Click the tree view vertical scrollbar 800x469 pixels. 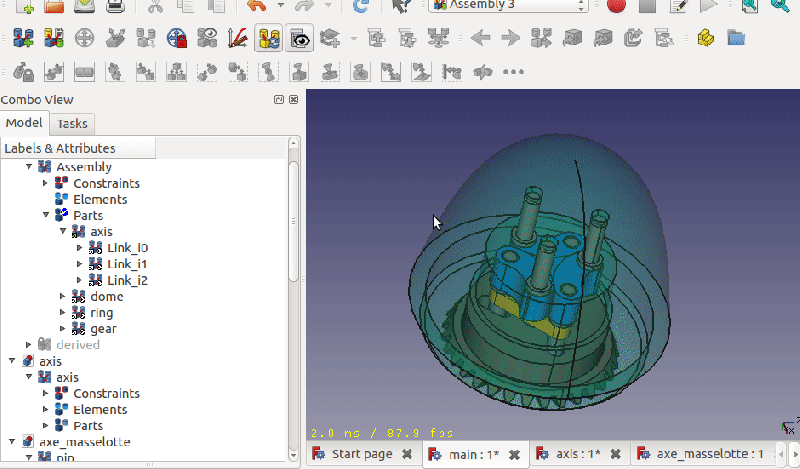pos(293,219)
